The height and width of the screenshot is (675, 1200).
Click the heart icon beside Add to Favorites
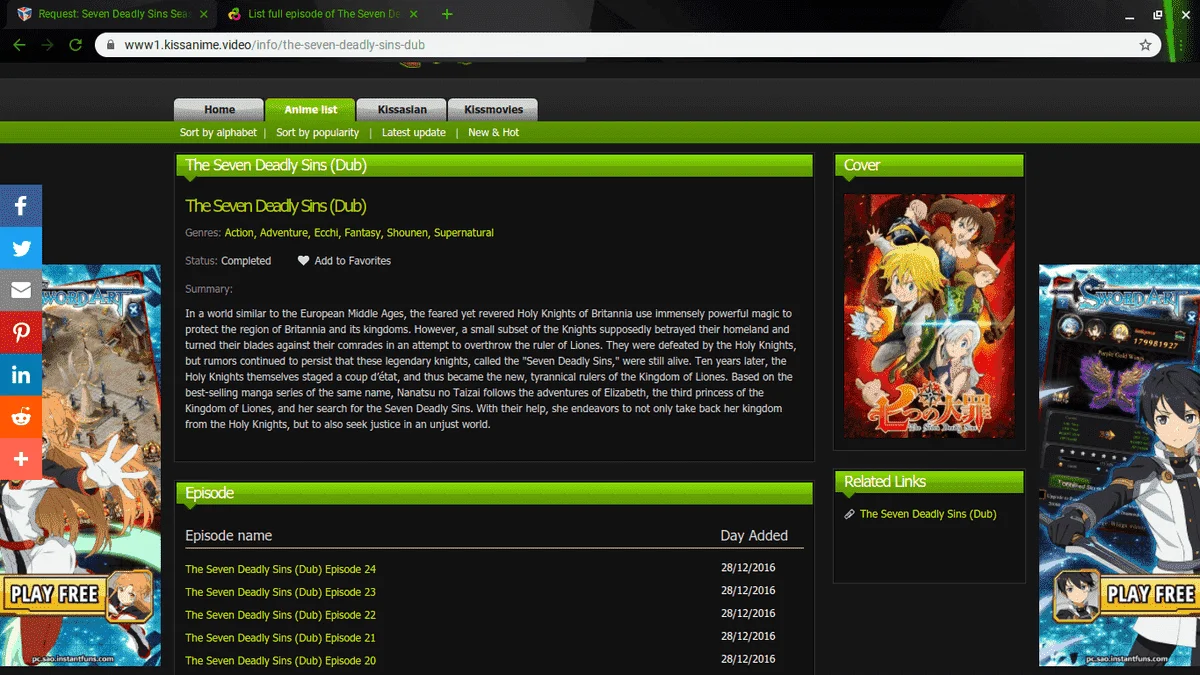pyautogui.click(x=303, y=261)
